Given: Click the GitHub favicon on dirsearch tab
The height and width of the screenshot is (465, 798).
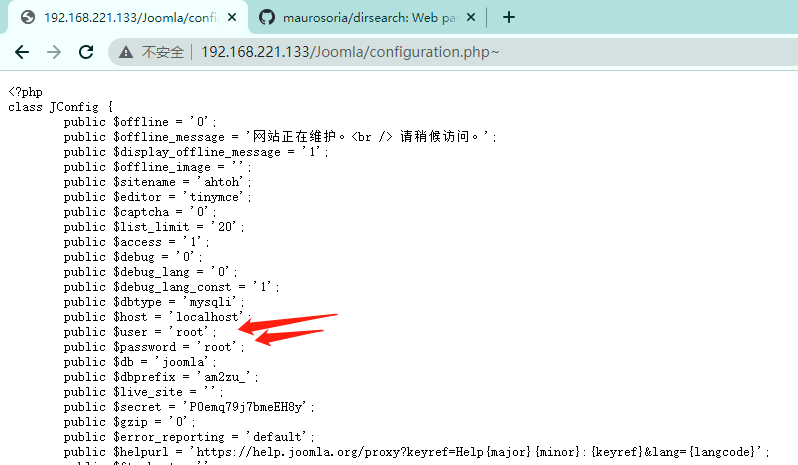Looking at the screenshot, I should [267, 17].
